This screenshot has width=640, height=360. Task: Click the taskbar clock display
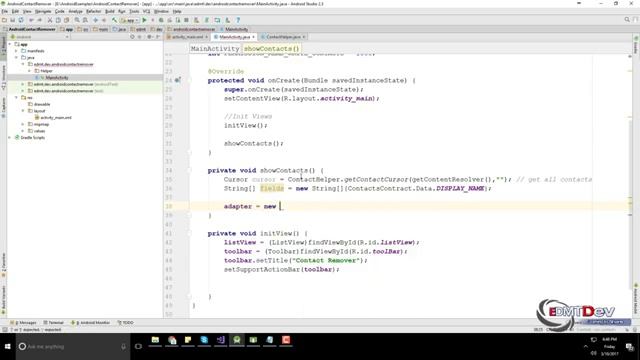(609, 347)
